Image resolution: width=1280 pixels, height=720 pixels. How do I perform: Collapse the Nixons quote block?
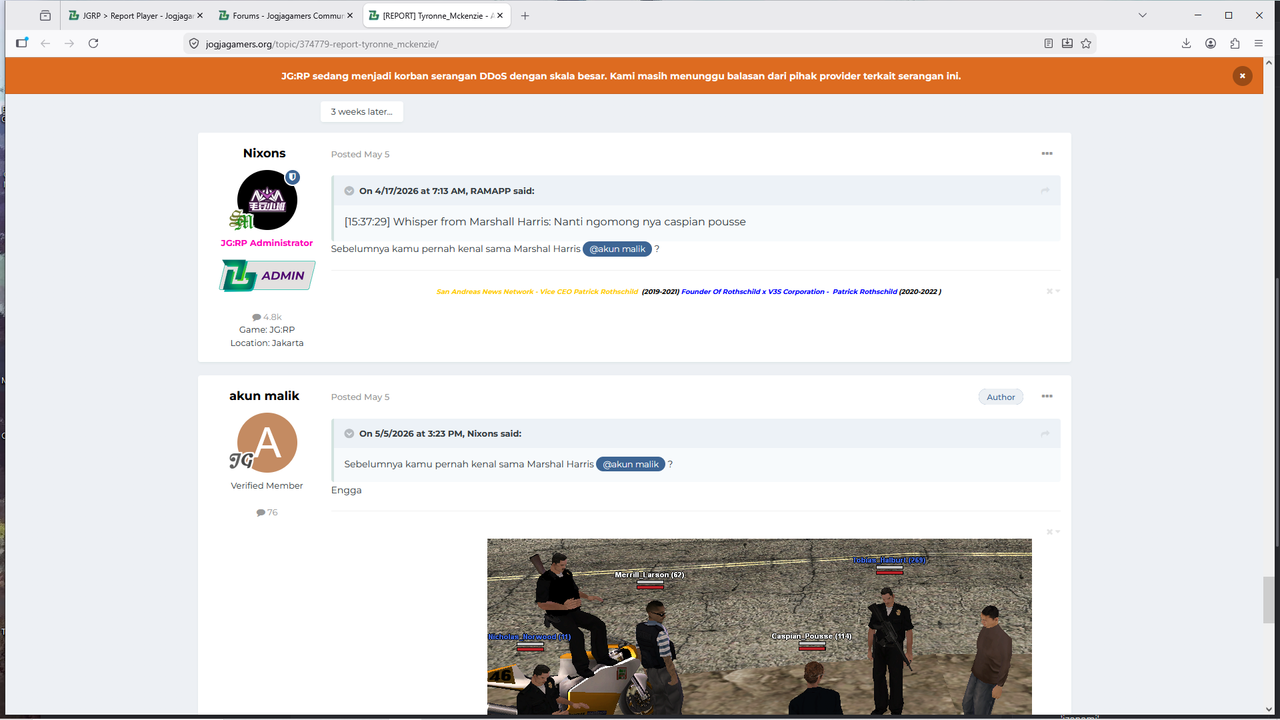click(349, 434)
